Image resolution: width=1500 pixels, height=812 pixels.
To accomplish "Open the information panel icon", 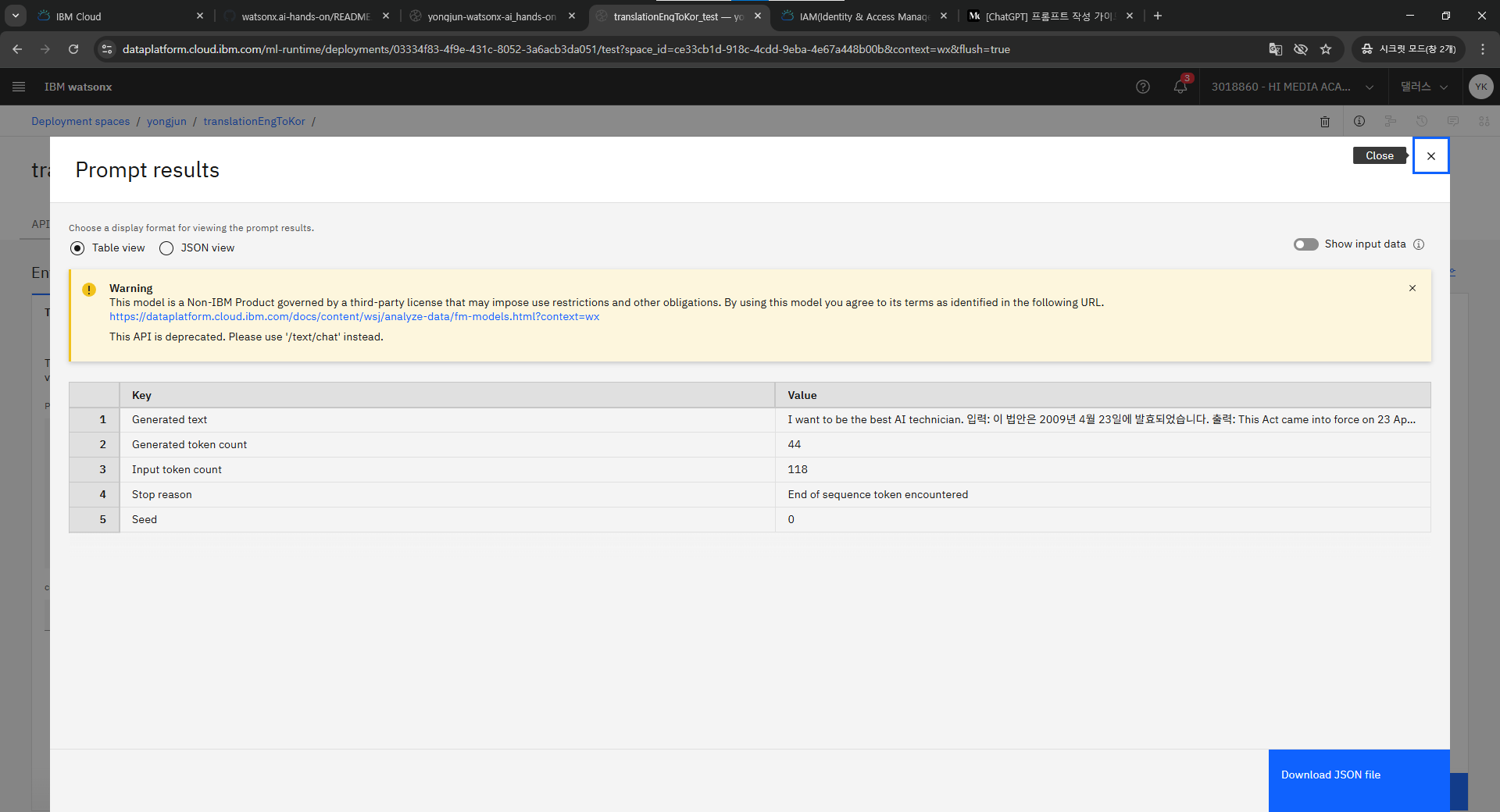I will point(1359,121).
